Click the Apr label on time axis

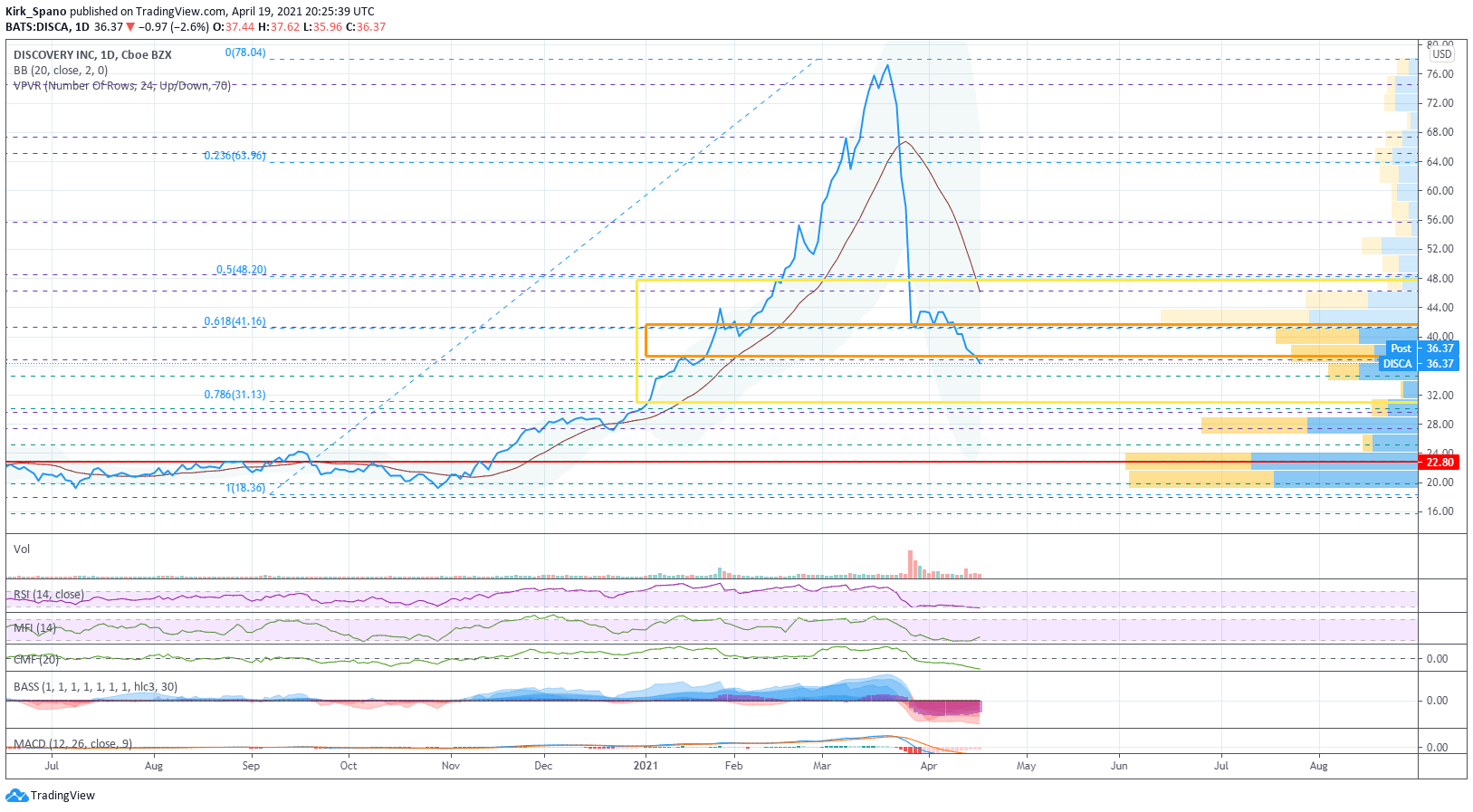[x=928, y=766]
